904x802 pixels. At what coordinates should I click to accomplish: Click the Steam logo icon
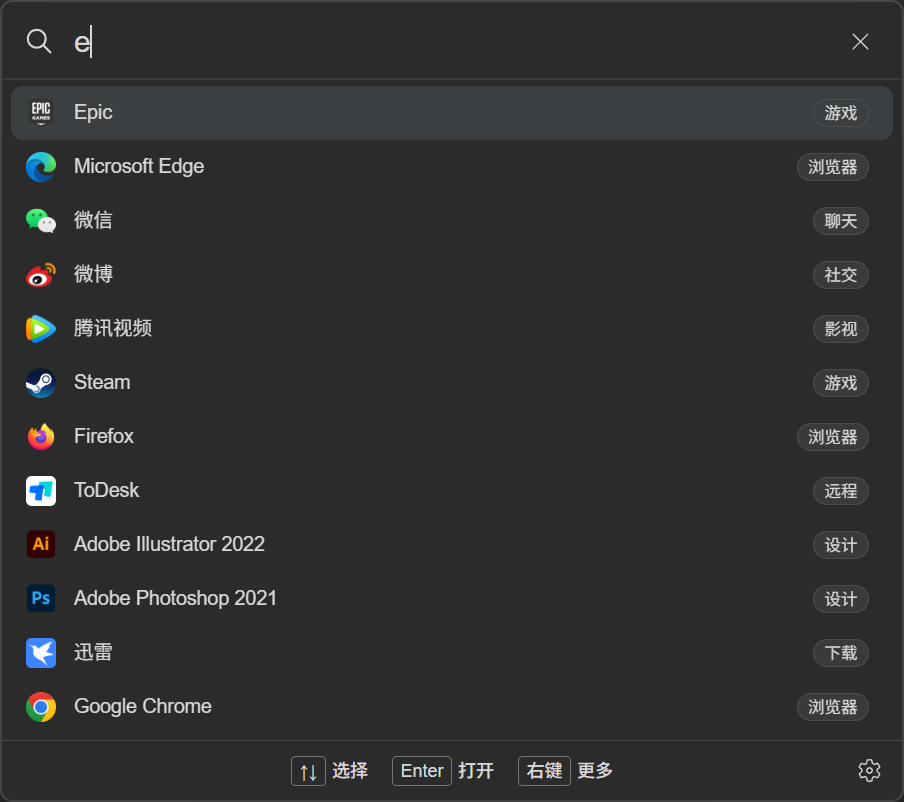tap(41, 383)
